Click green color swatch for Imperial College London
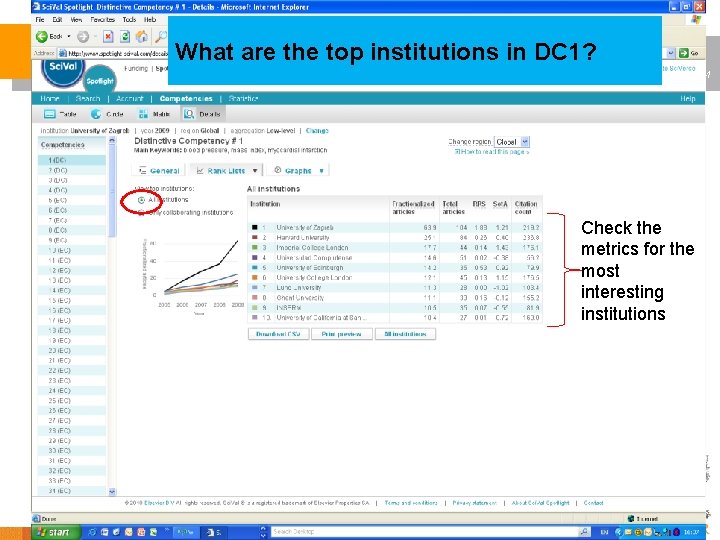Viewport: 720px width, 540px height. point(255,248)
